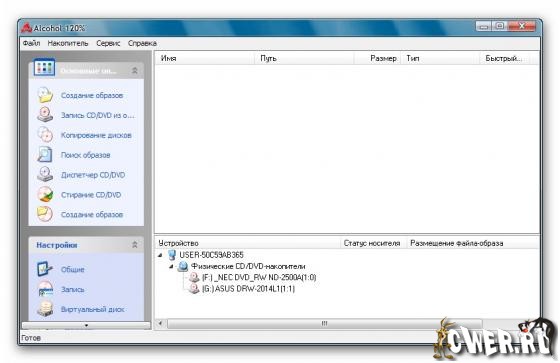Click the main operations panel header icon
This screenshot has height=363, width=560.
[x=44, y=68]
